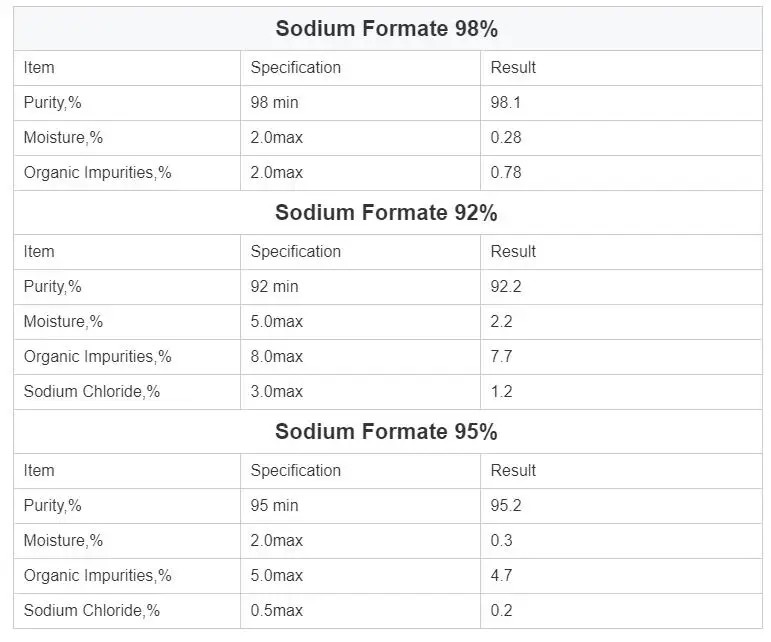Click the 0.28 moisture result cell
Viewport: 771px width, 642px height.
506,138
